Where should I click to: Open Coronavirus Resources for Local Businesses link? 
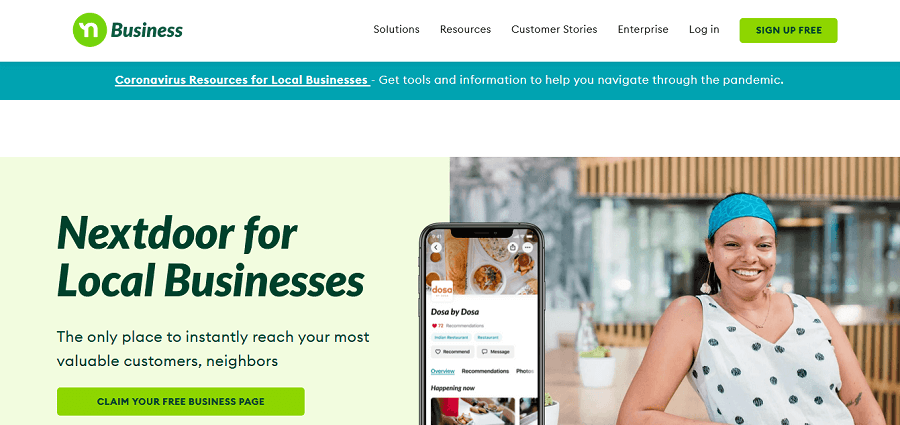(242, 80)
